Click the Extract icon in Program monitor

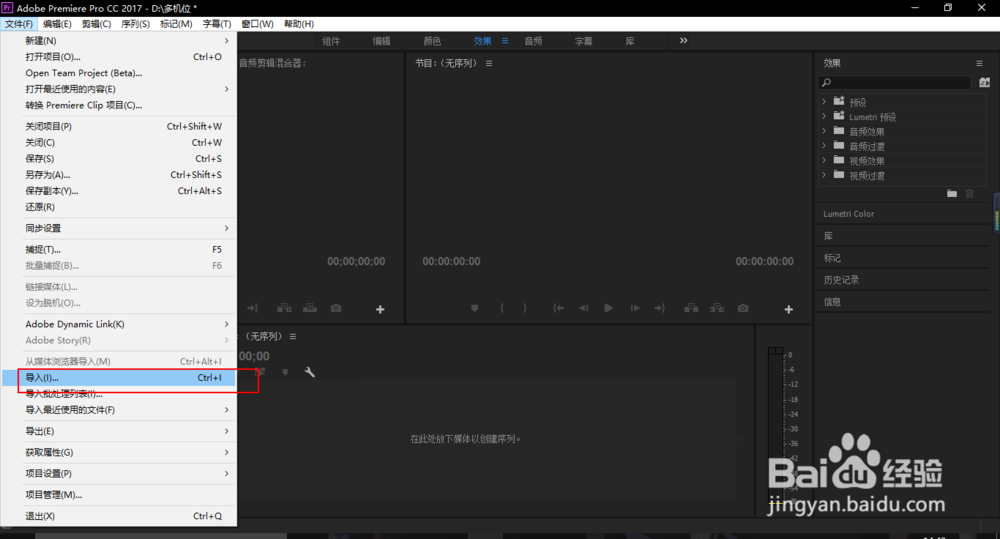pos(717,308)
